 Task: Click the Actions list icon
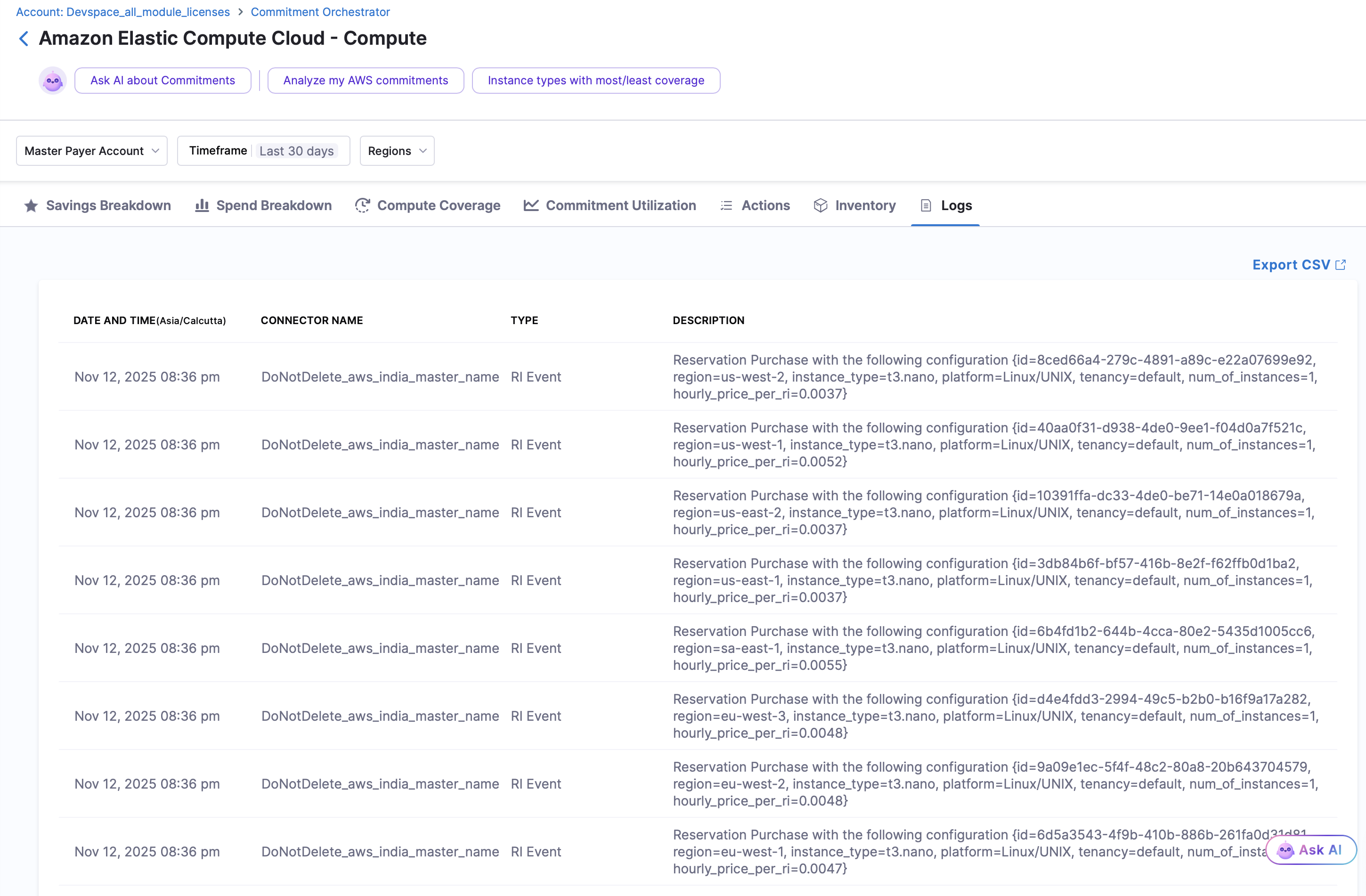pyautogui.click(x=726, y=205)
